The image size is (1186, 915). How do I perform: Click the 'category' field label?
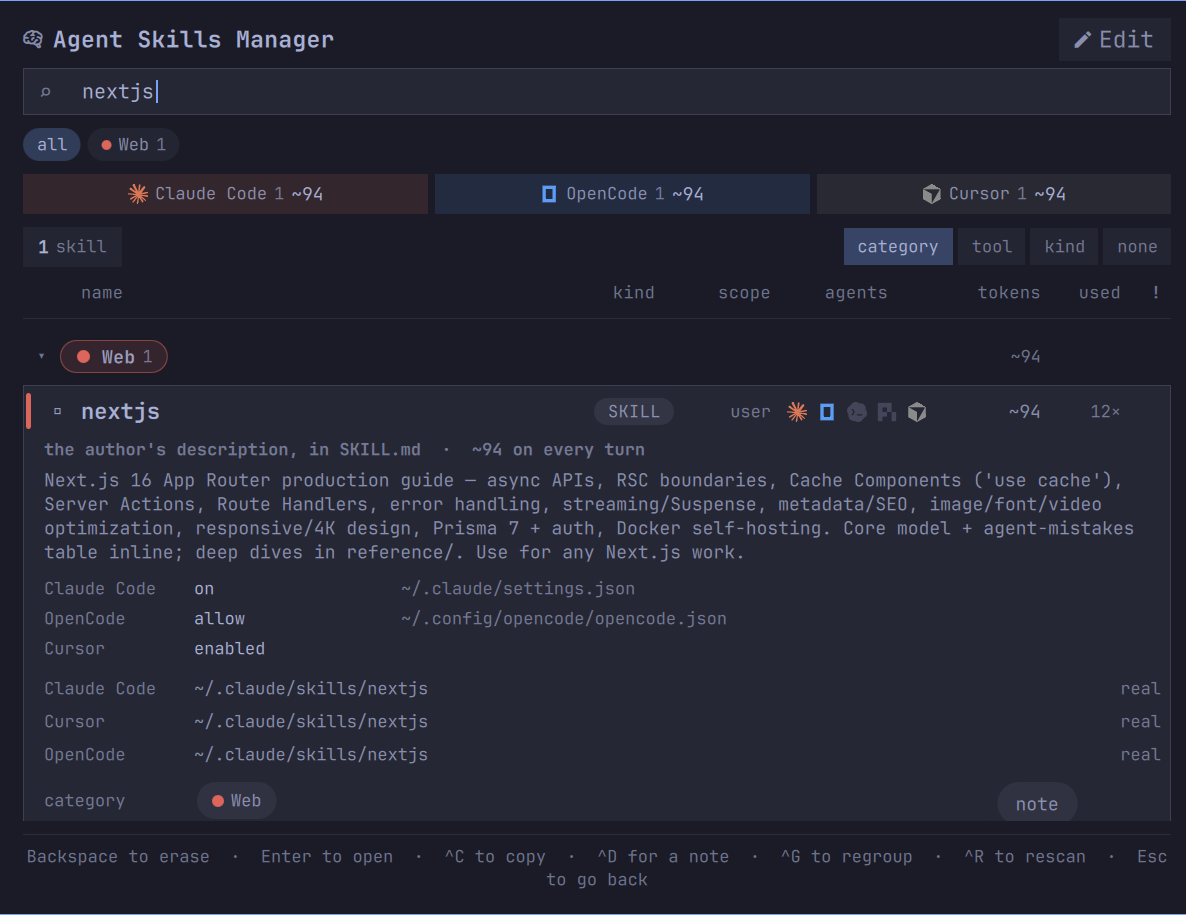[x=85, y=801]
